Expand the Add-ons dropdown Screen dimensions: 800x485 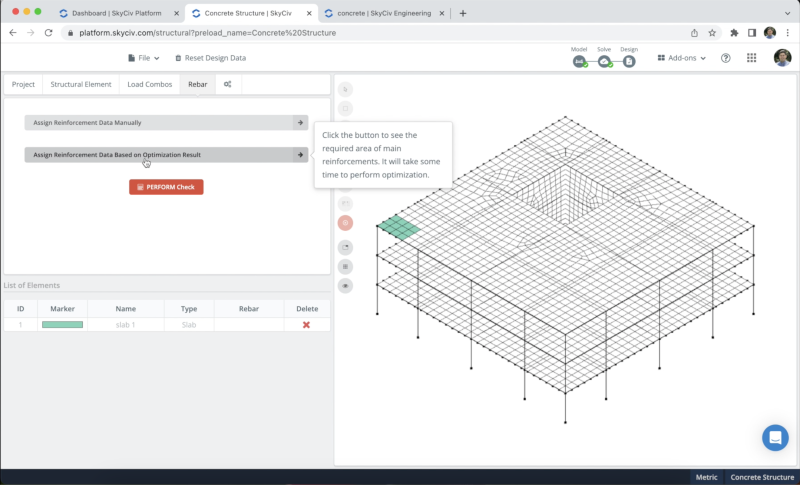coord(682,58)
